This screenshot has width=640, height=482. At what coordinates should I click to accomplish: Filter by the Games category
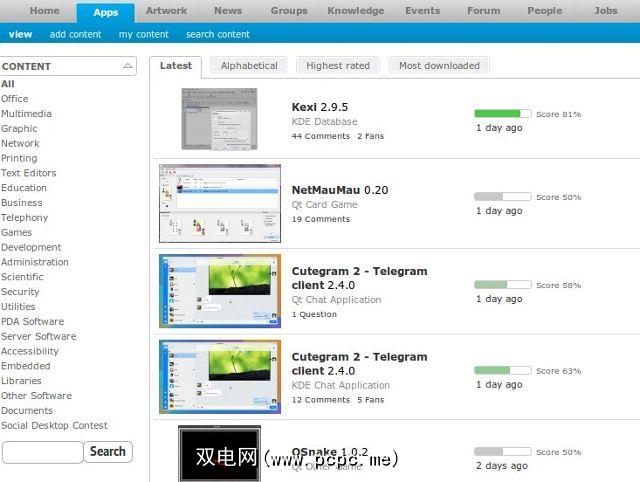pyautogui.click(x=16, y=233)
